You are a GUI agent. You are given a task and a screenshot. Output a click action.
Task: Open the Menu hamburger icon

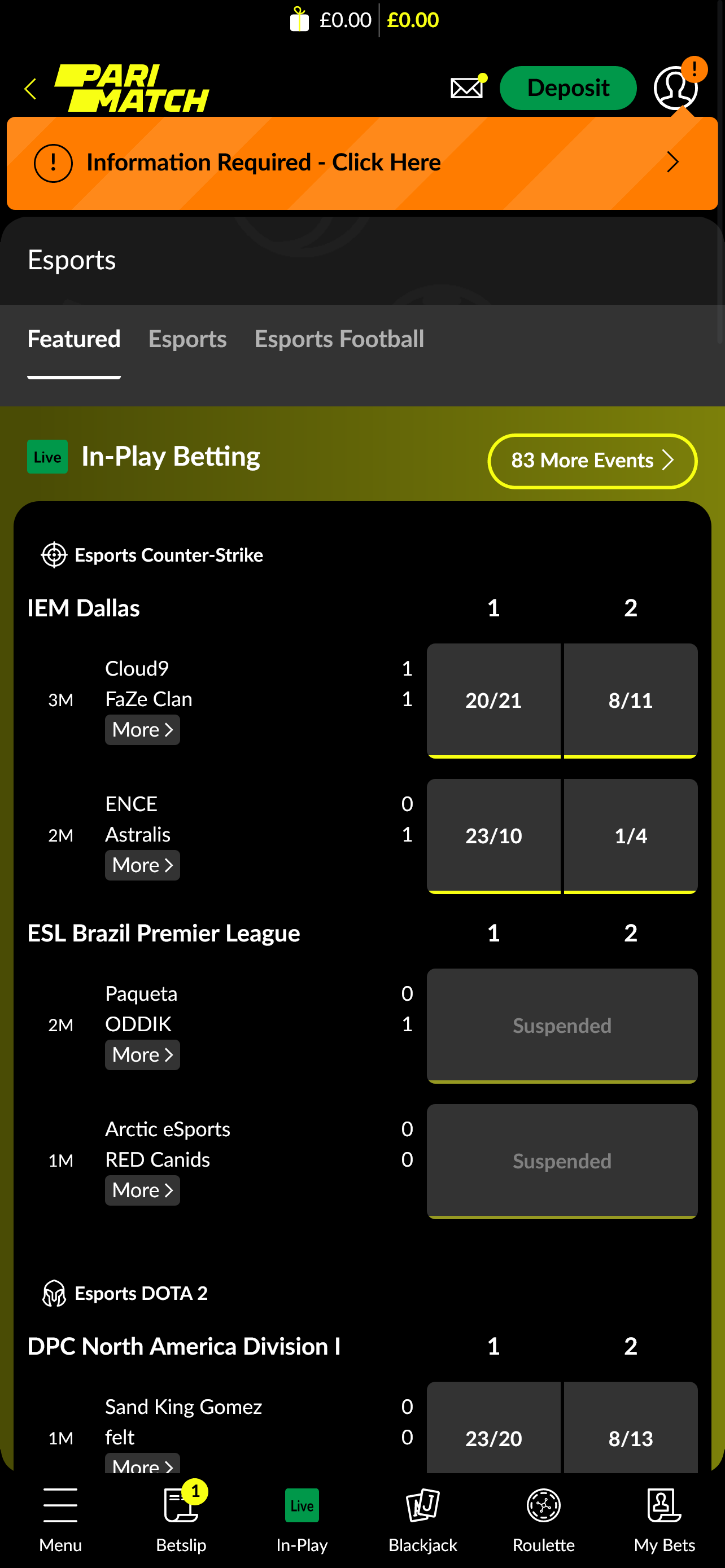[60, 1505]
